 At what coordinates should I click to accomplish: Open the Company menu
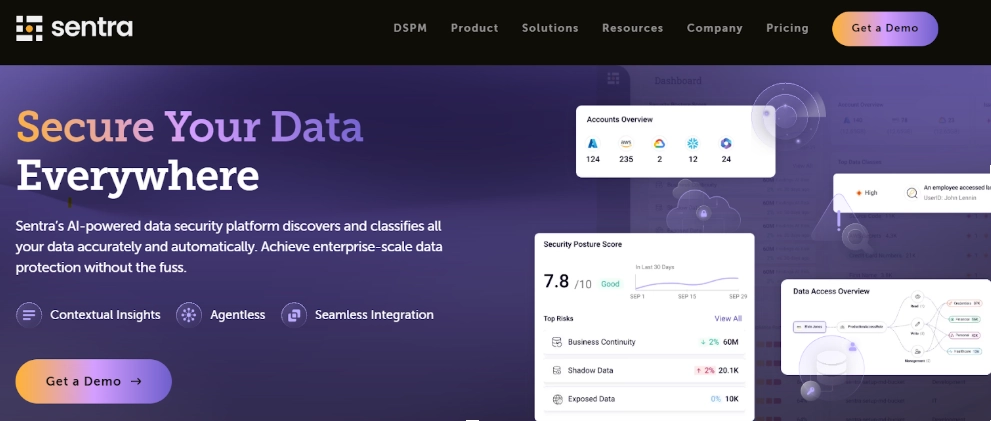pyautogui.click(x=715, y=28)
